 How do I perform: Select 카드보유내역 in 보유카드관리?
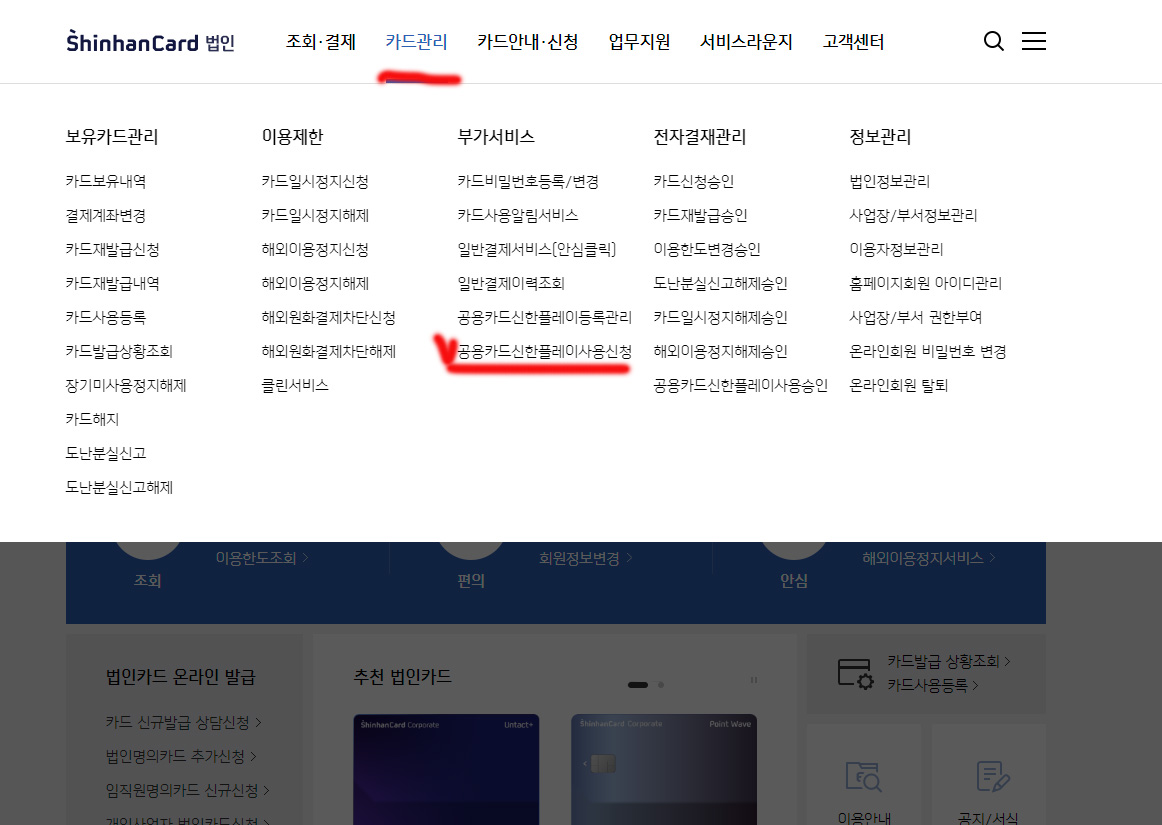(x=106, y=181)
